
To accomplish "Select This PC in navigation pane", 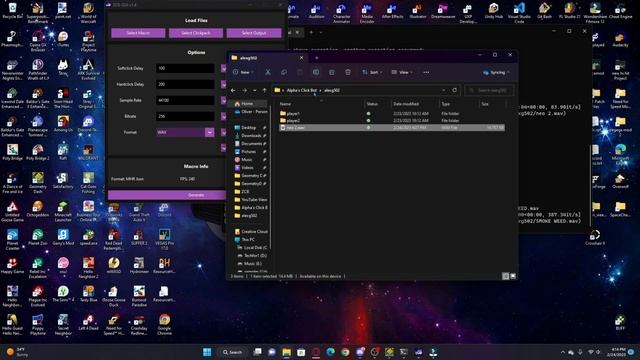I will [x=248, y=240].
